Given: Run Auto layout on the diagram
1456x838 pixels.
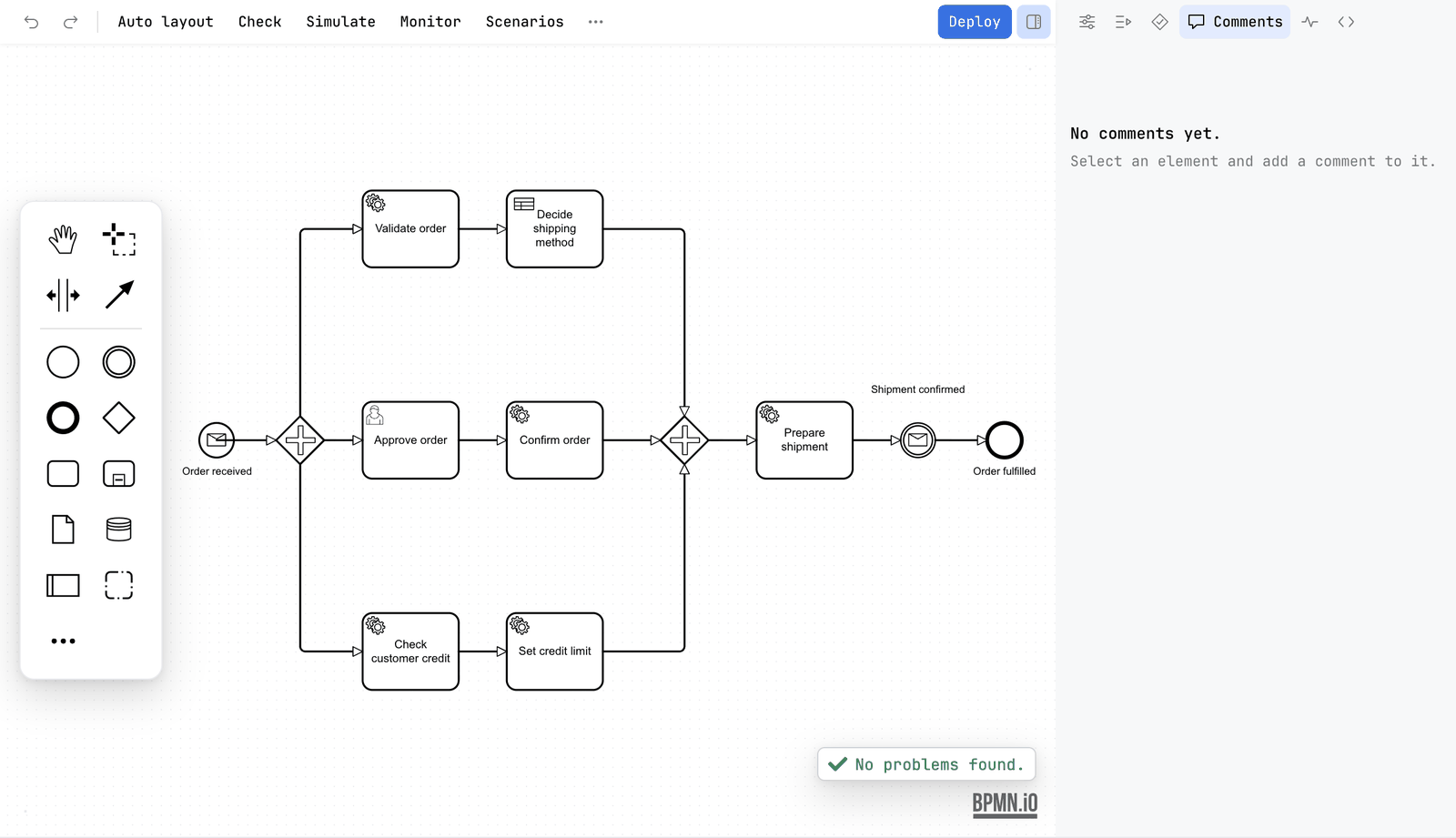Looking at the screenshot, I should click(166, 22).
